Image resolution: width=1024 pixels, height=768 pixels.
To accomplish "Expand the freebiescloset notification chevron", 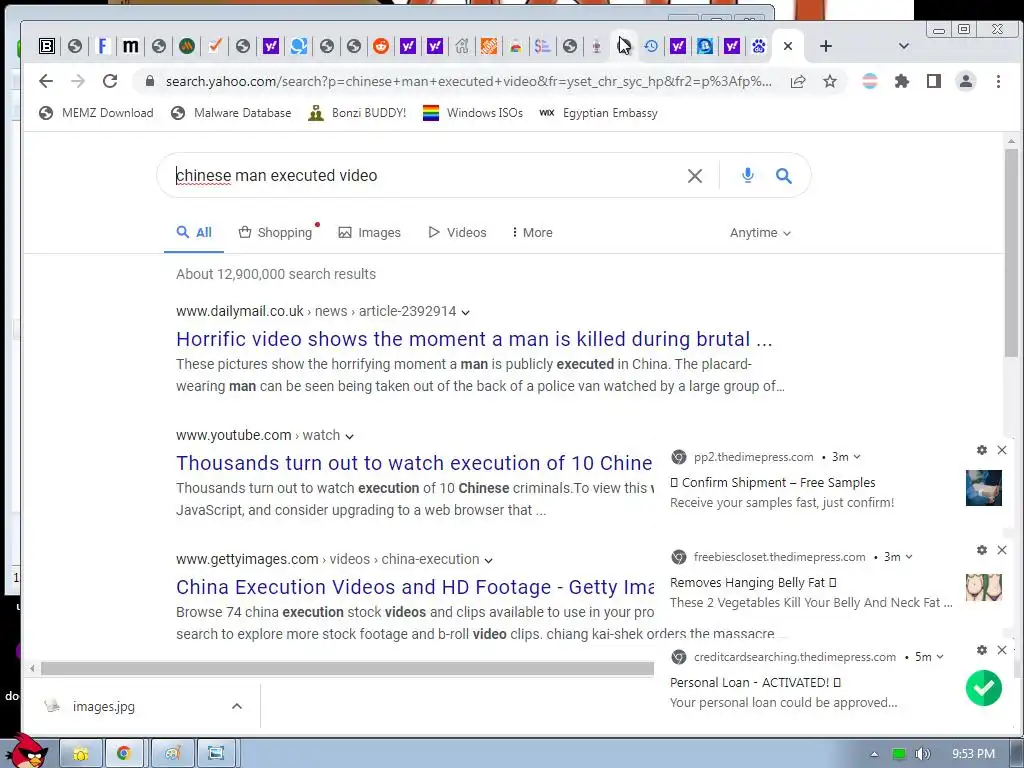I will point(909,557).
